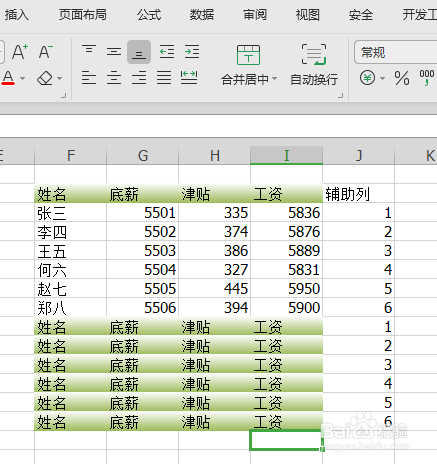
Task: Select column G header
Action: coord(143,155)
